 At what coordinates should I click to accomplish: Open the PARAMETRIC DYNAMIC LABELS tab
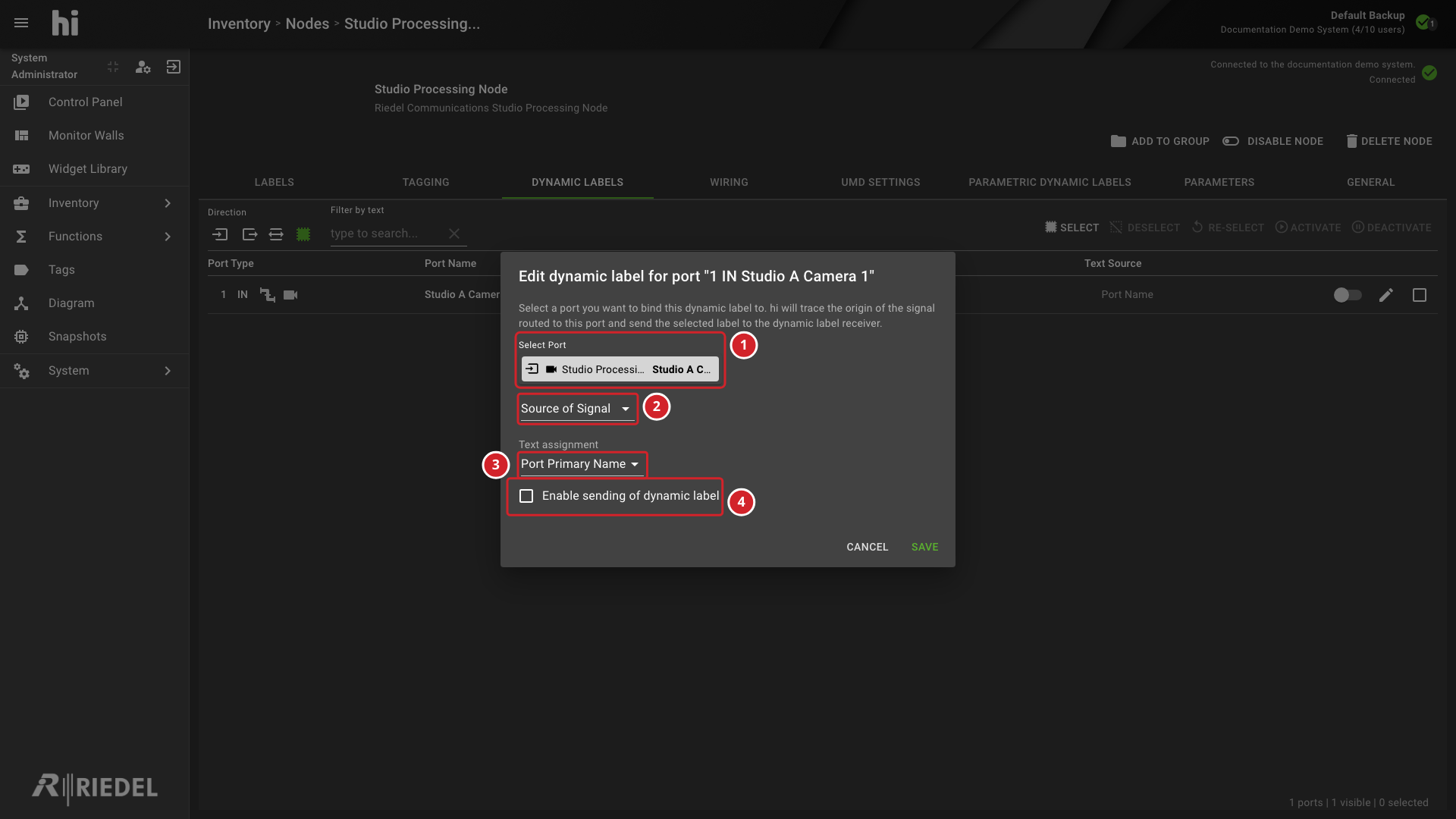(x=1050, y=182)
